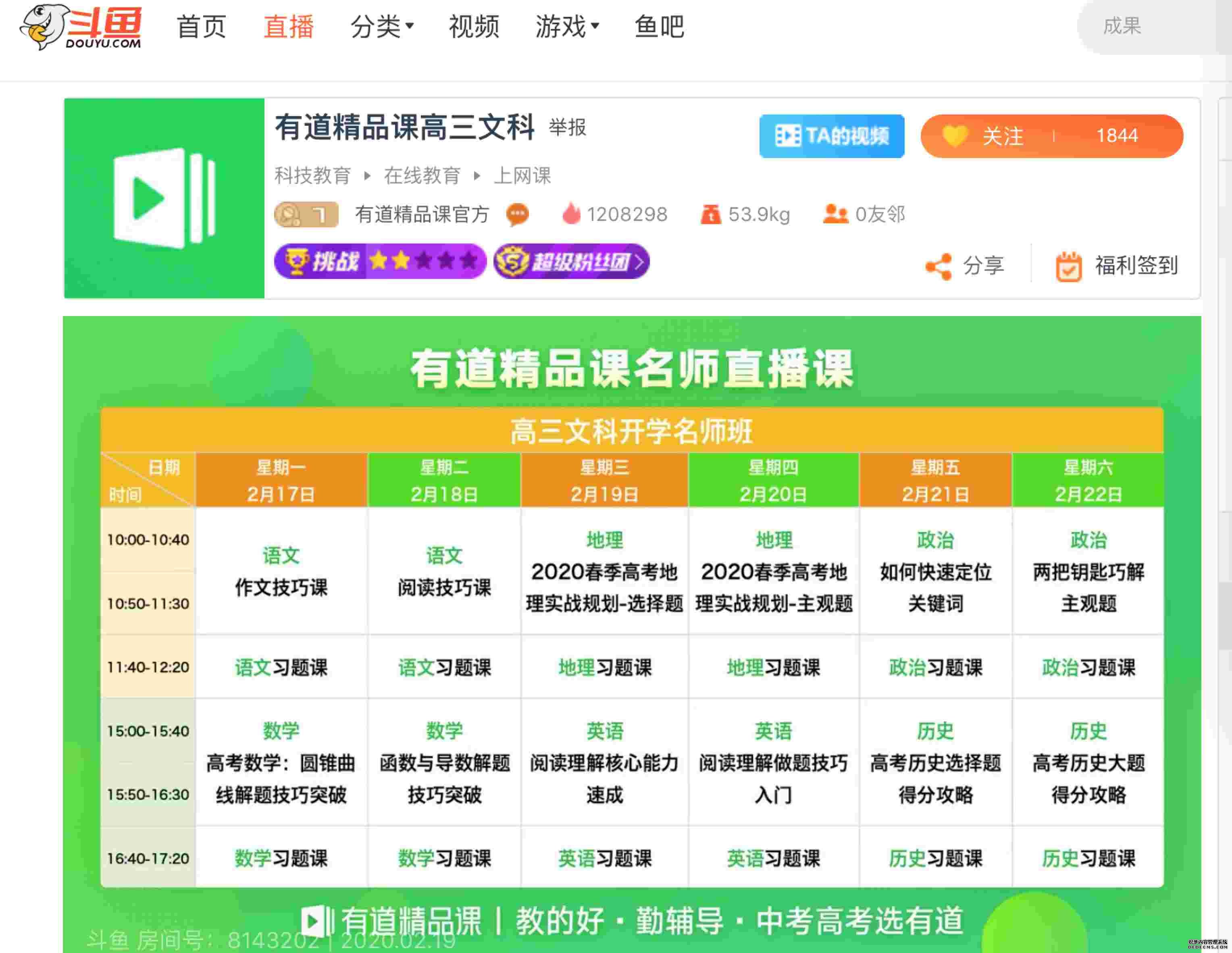This screenshot has height=953, width=1232.
Task: Select the 星期六 2月22日 column header
Action: [x=1088, y=480]
